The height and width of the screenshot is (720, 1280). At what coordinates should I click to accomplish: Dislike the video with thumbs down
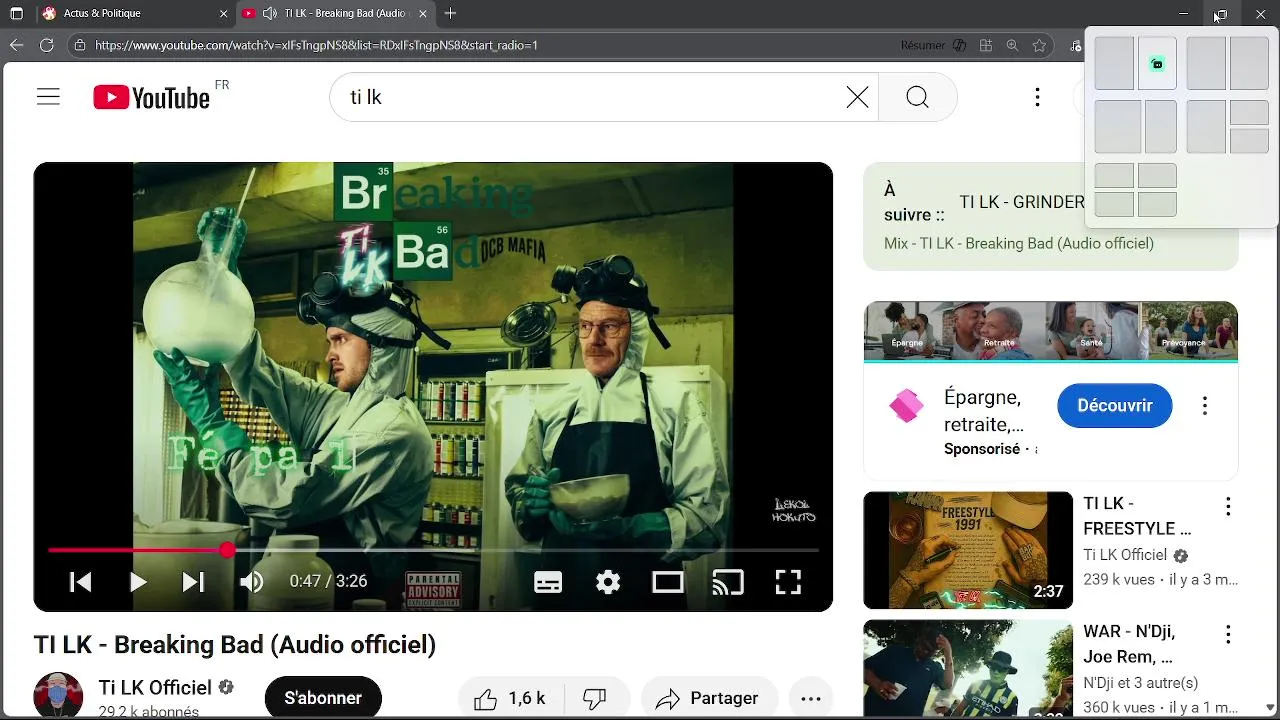point(596,698)
